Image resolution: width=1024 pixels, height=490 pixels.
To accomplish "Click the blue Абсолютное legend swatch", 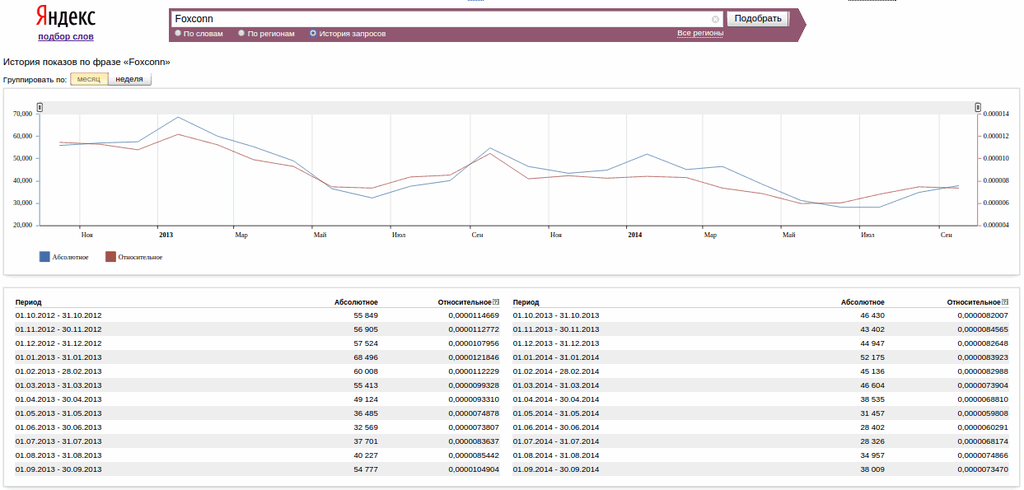I will click(44, 257).
